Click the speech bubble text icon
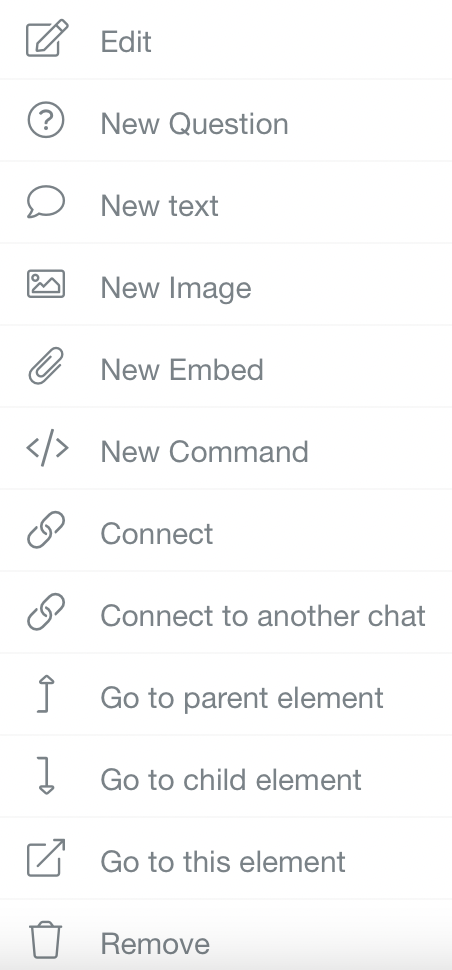 [x=46, y=202]
